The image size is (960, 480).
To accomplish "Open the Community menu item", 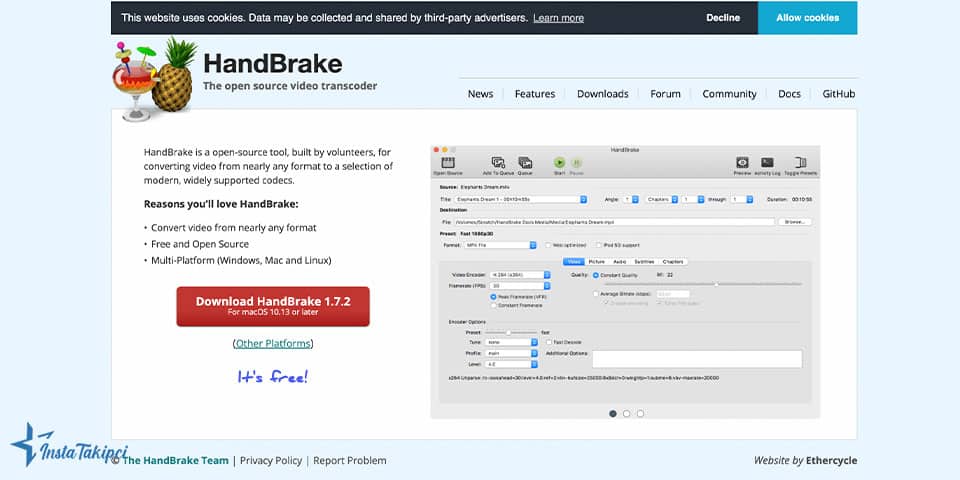I will point(729,94).
